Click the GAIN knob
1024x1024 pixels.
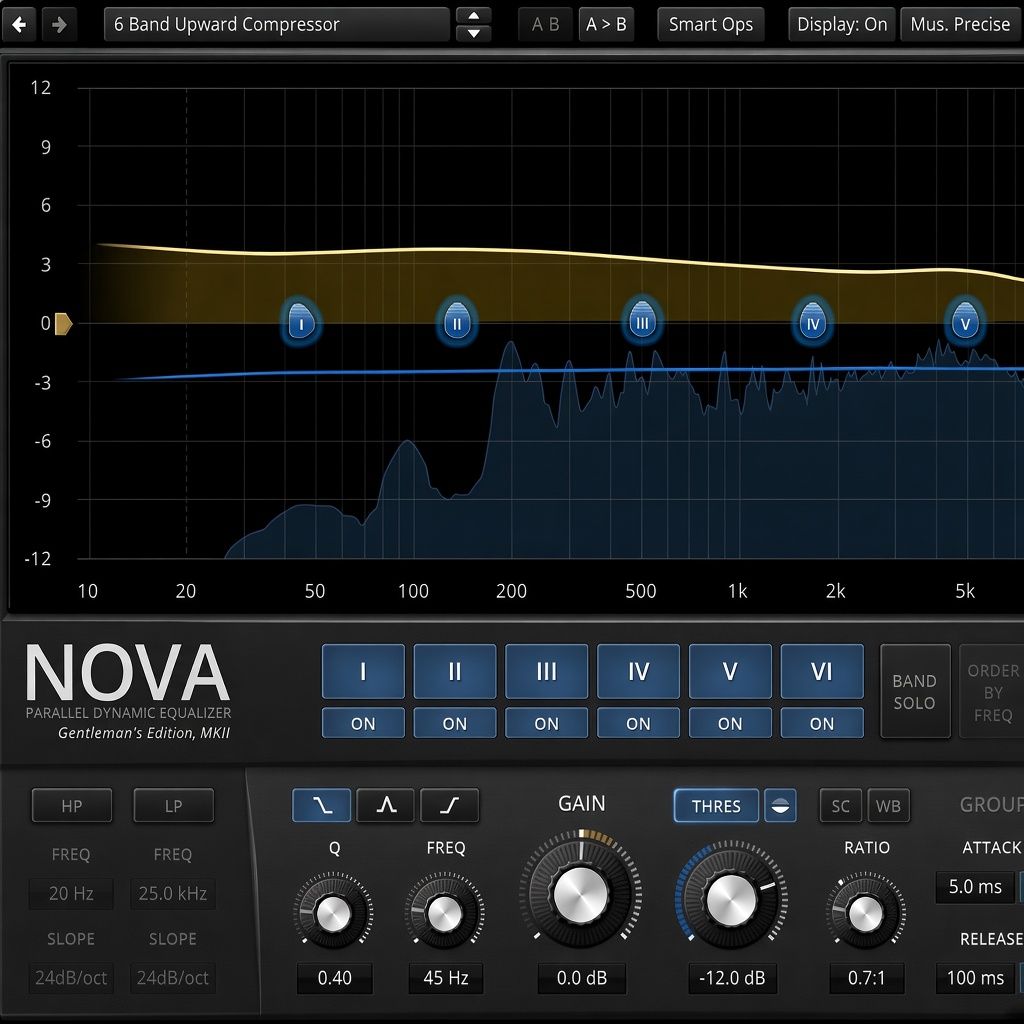(581, 895)
